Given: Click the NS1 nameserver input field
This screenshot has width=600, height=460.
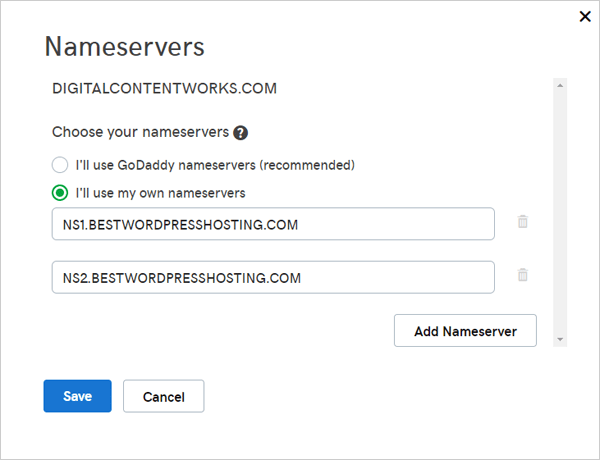Looking at the screenshot, I should pyautogui.click(x=273, y=224).
